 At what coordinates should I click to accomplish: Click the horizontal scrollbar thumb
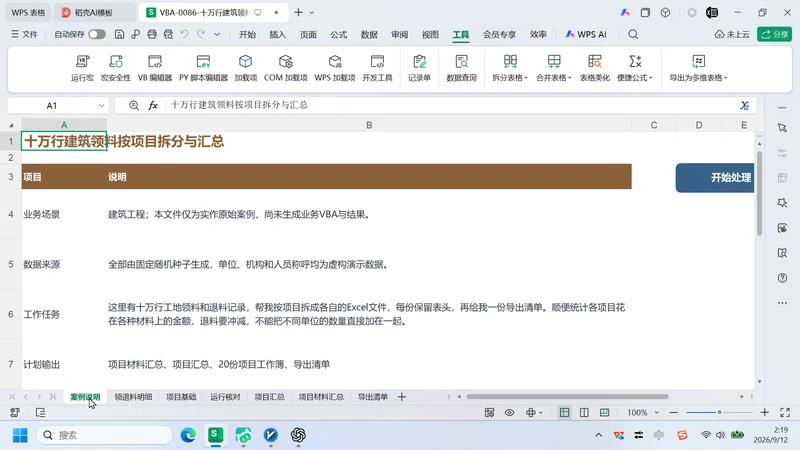point(567,396)
